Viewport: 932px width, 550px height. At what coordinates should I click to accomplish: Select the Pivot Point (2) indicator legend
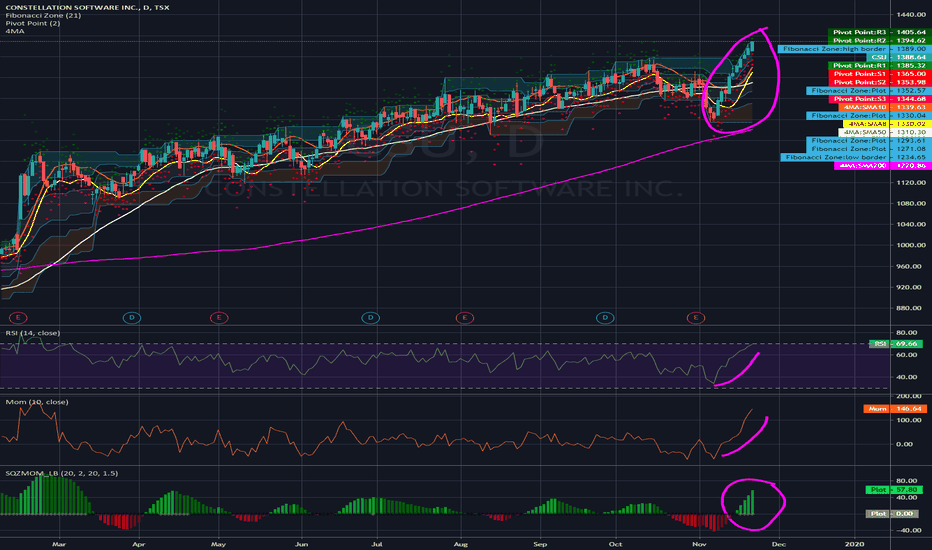33,23
